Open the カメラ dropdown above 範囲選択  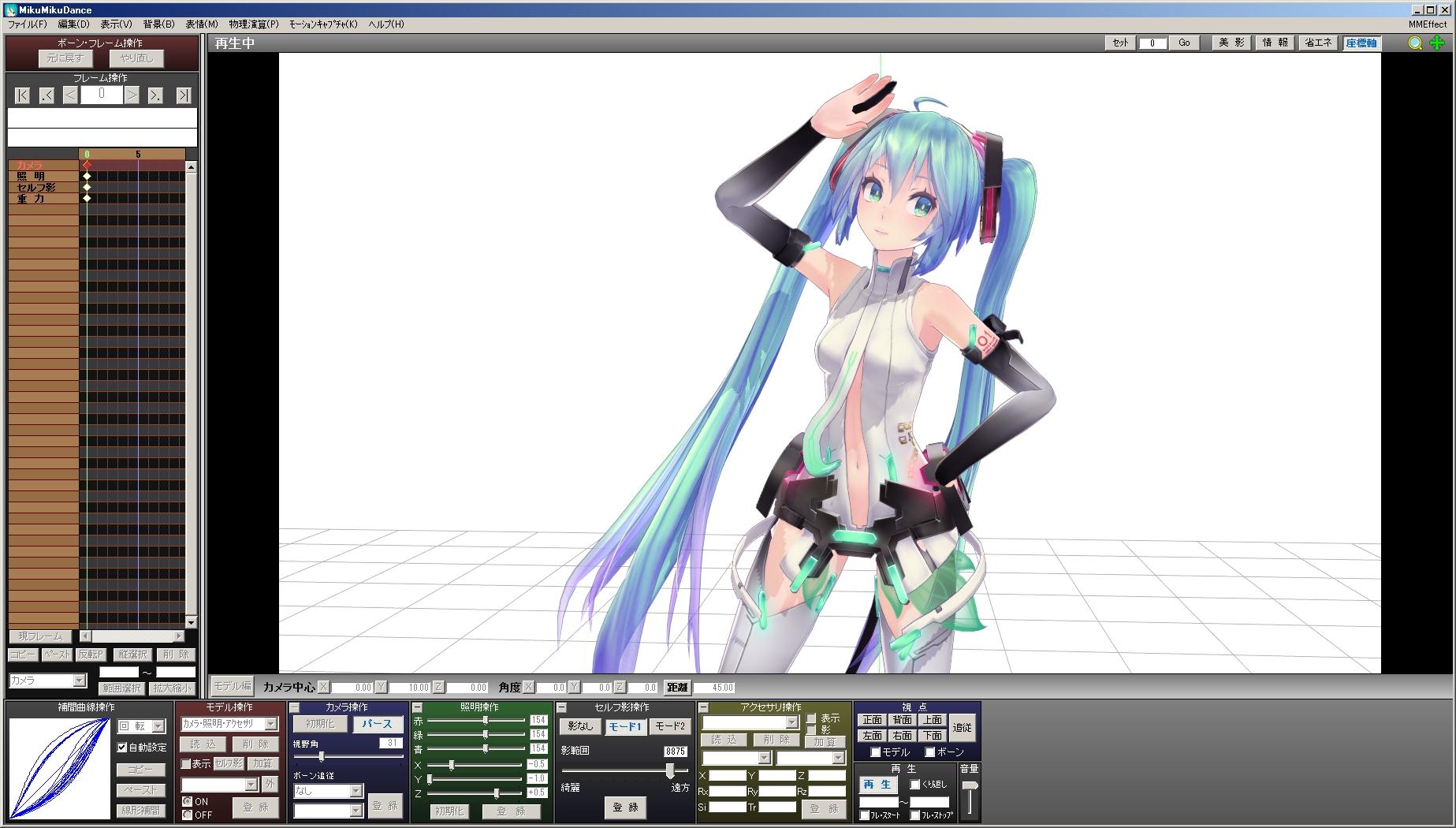click(x=47, y=680)
